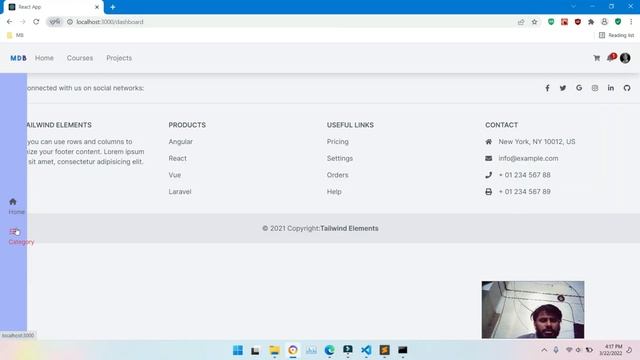Image resolution: width=640 pixels, height=360 pixels.
Task: Click the Home icon in sidebar
Action: click(13, 202)
